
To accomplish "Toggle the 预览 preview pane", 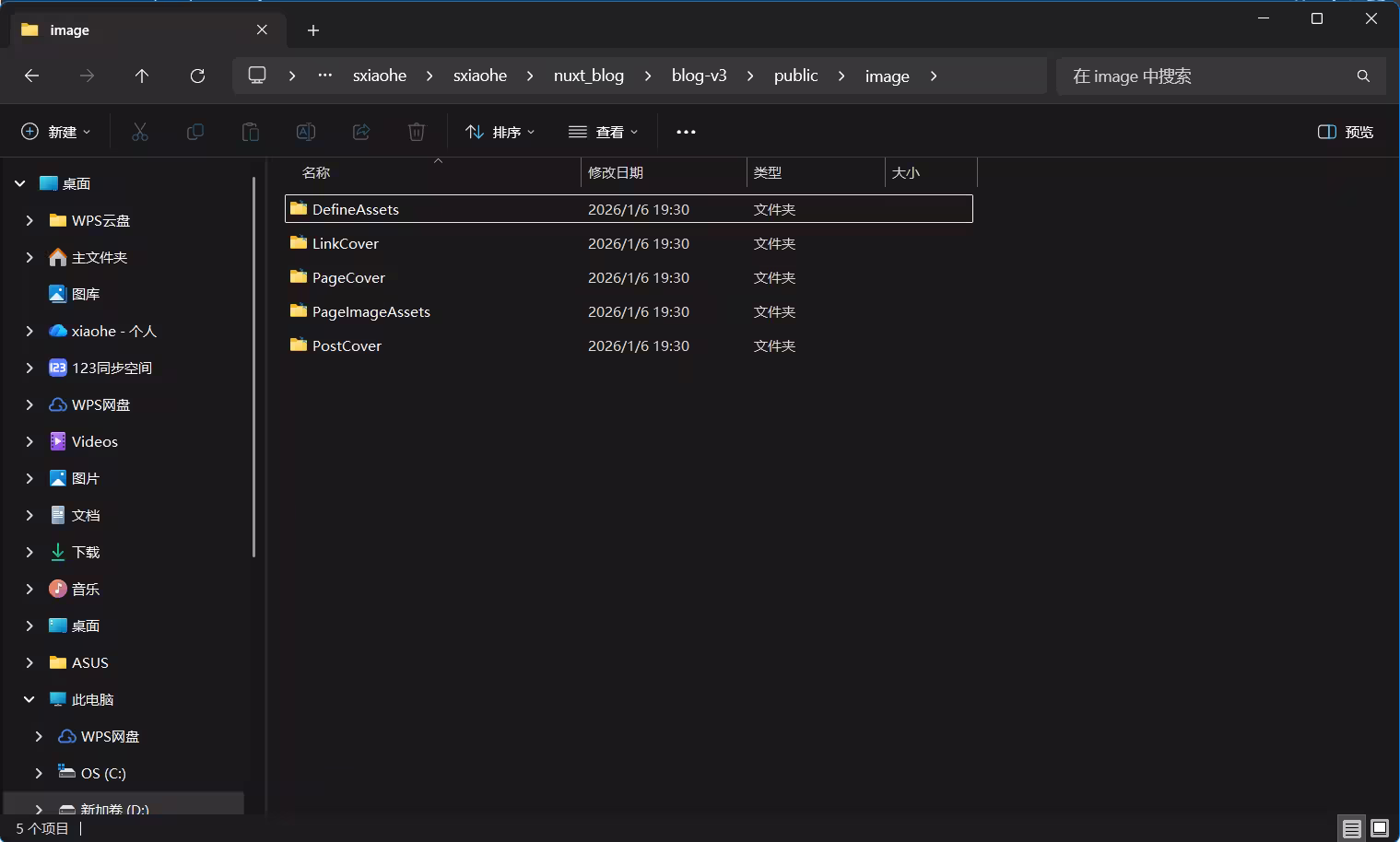I will pyautogui.click(x=1346, y=132).
